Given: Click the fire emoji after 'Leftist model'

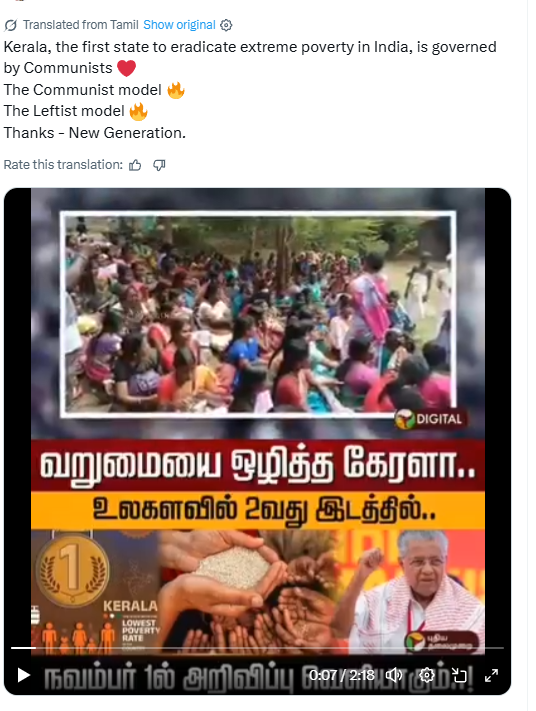Looking at the screenshot, I should (138, 111).
